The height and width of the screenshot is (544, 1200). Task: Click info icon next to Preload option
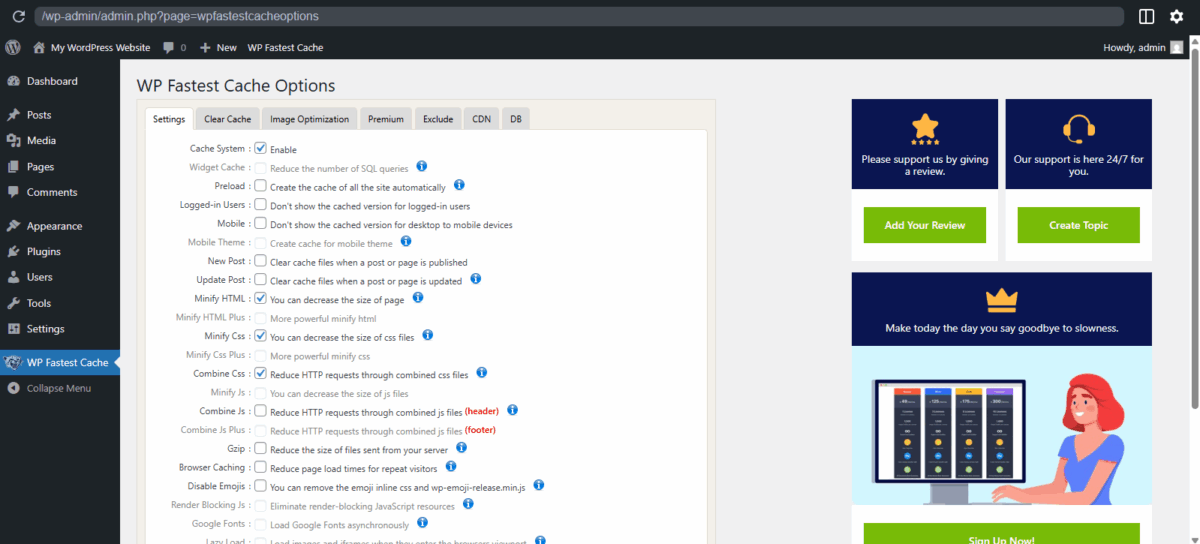click(459, 186)
